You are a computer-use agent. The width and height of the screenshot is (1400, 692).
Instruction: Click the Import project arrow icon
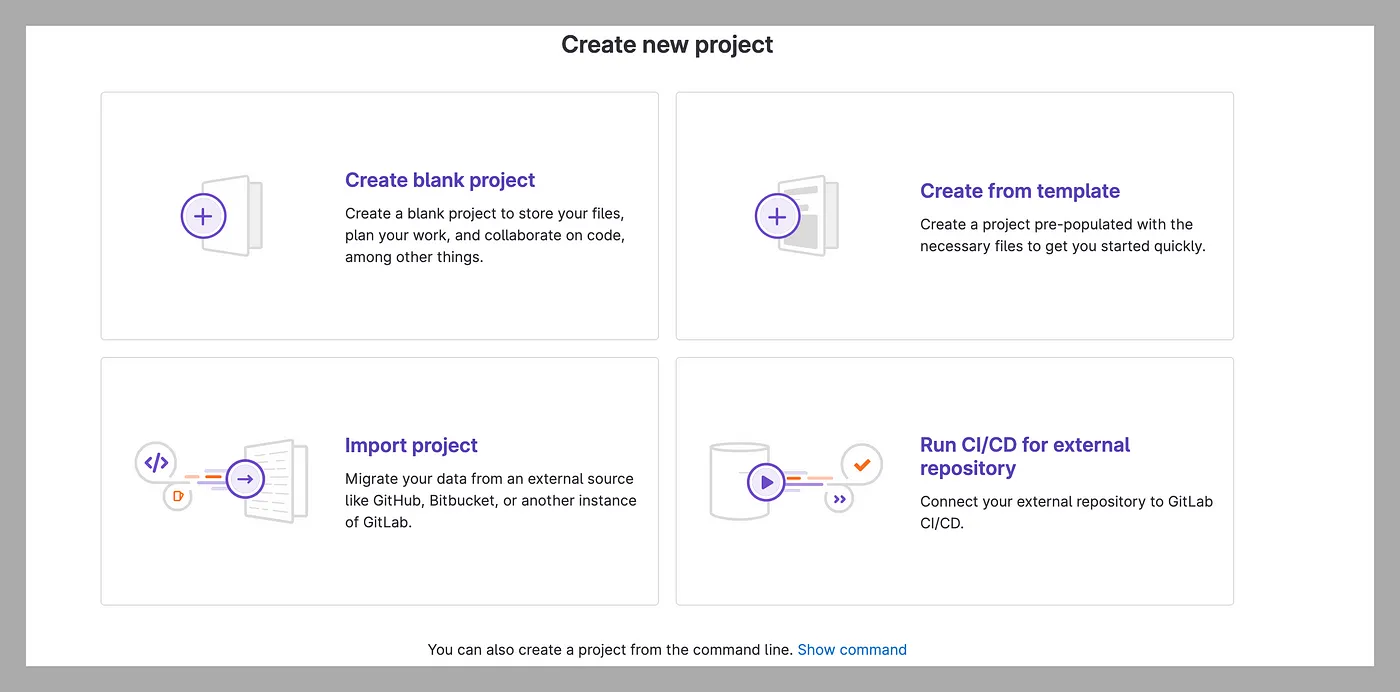pyautogui.click(x=245, y=480)
